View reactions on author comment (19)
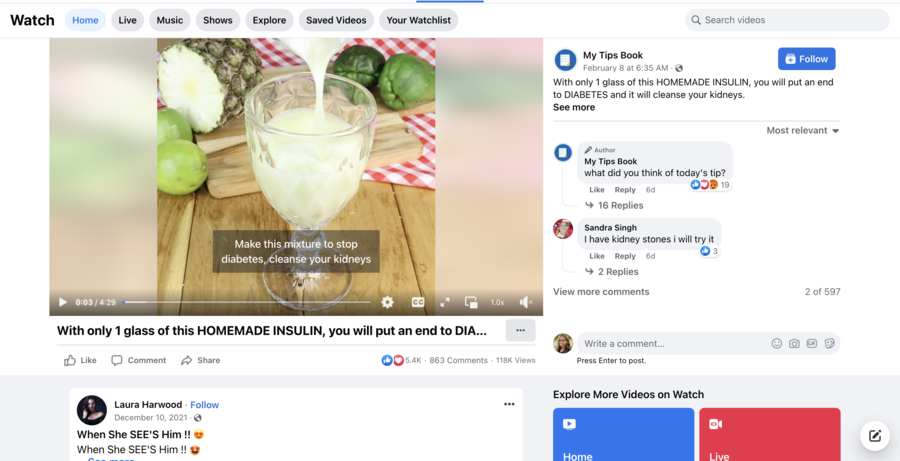 [711, 185]
